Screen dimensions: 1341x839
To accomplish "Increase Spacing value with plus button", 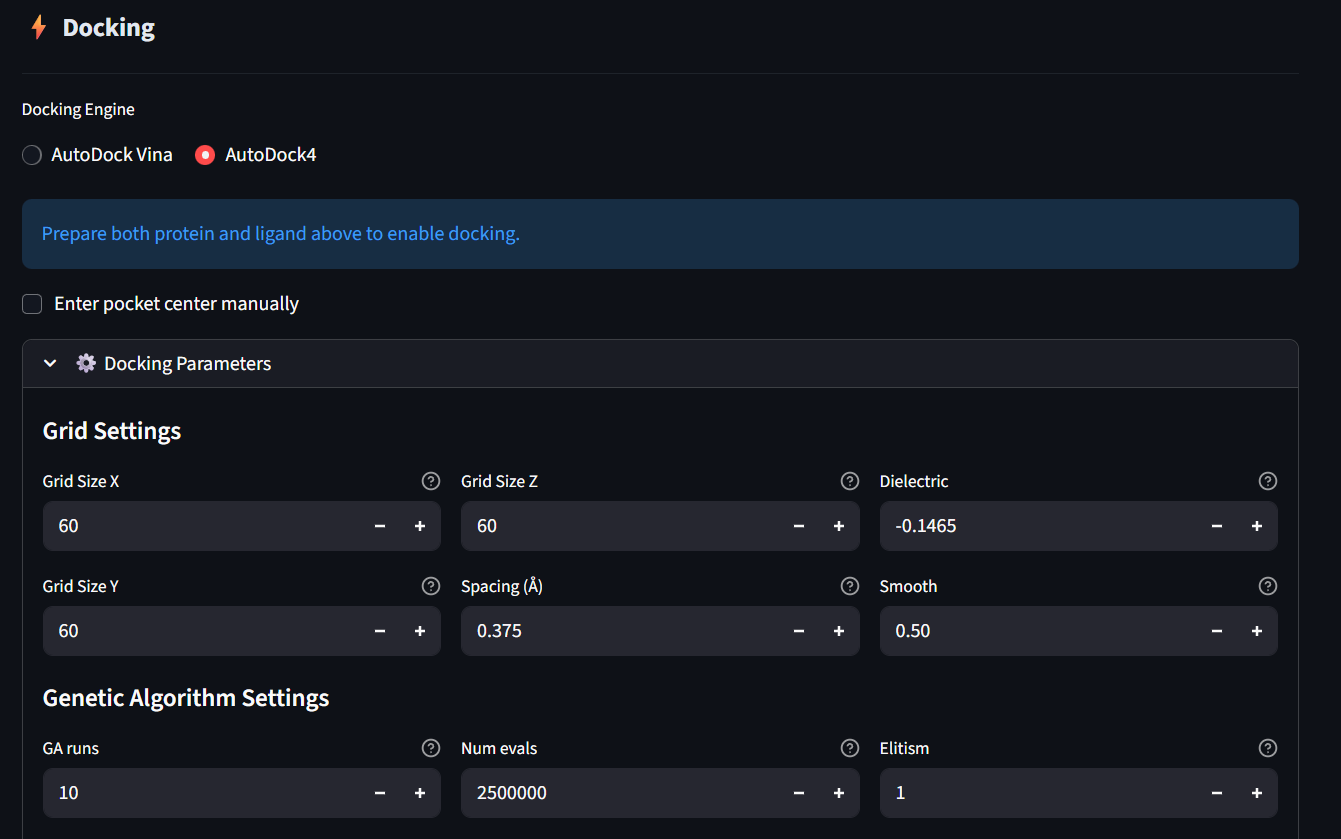I will (x=839, y=631).
